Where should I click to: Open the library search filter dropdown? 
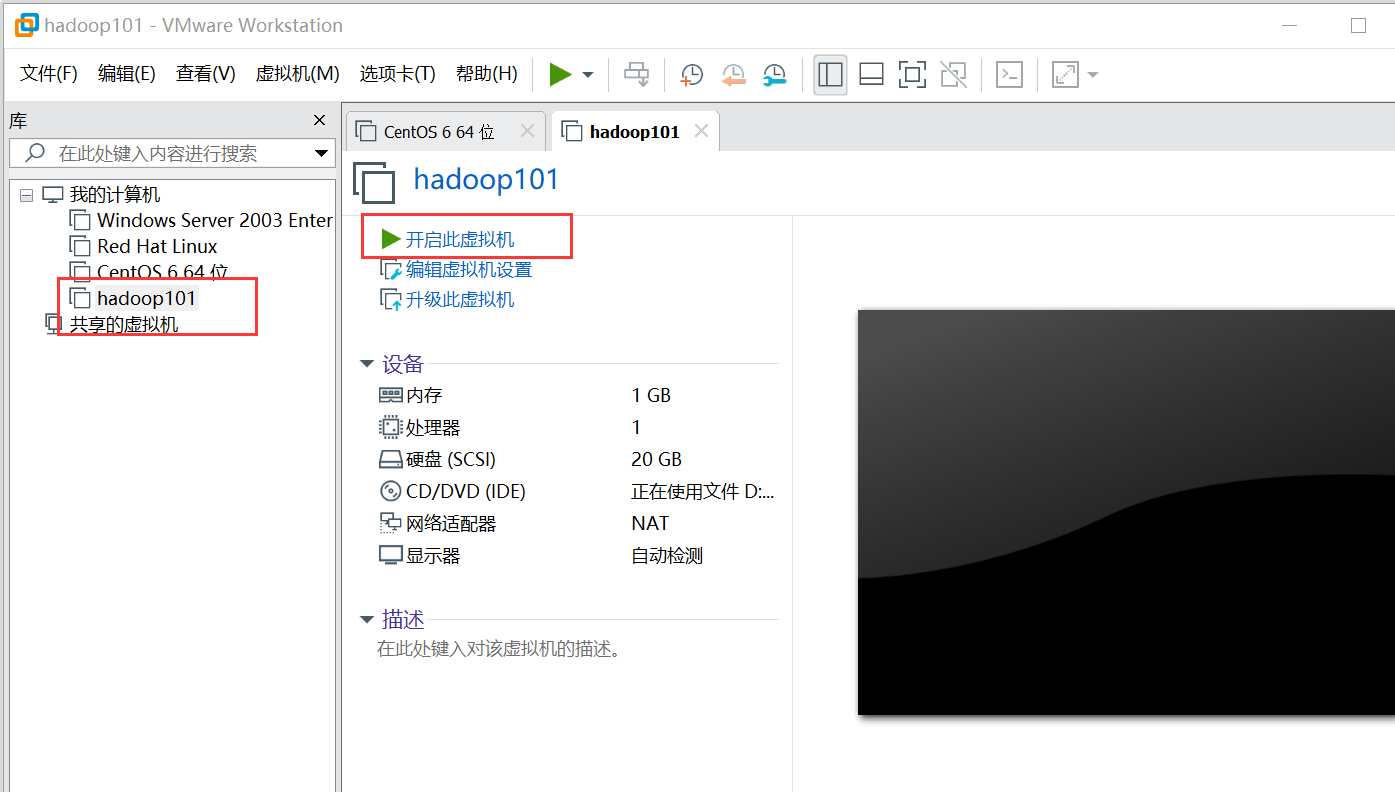pos(321,153)
